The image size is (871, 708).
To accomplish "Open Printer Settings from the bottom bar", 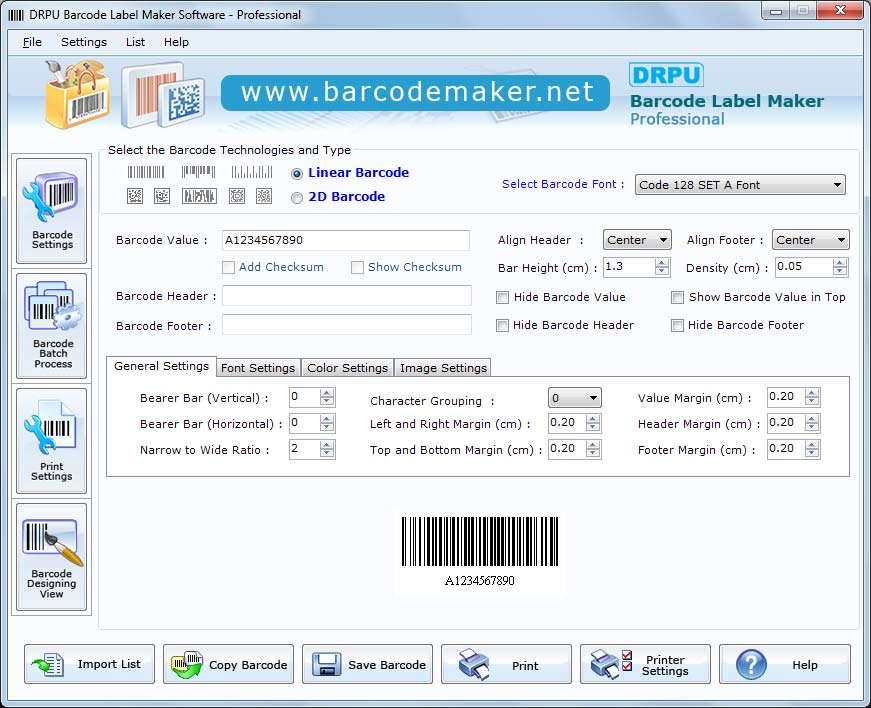I will pos(645,664).
